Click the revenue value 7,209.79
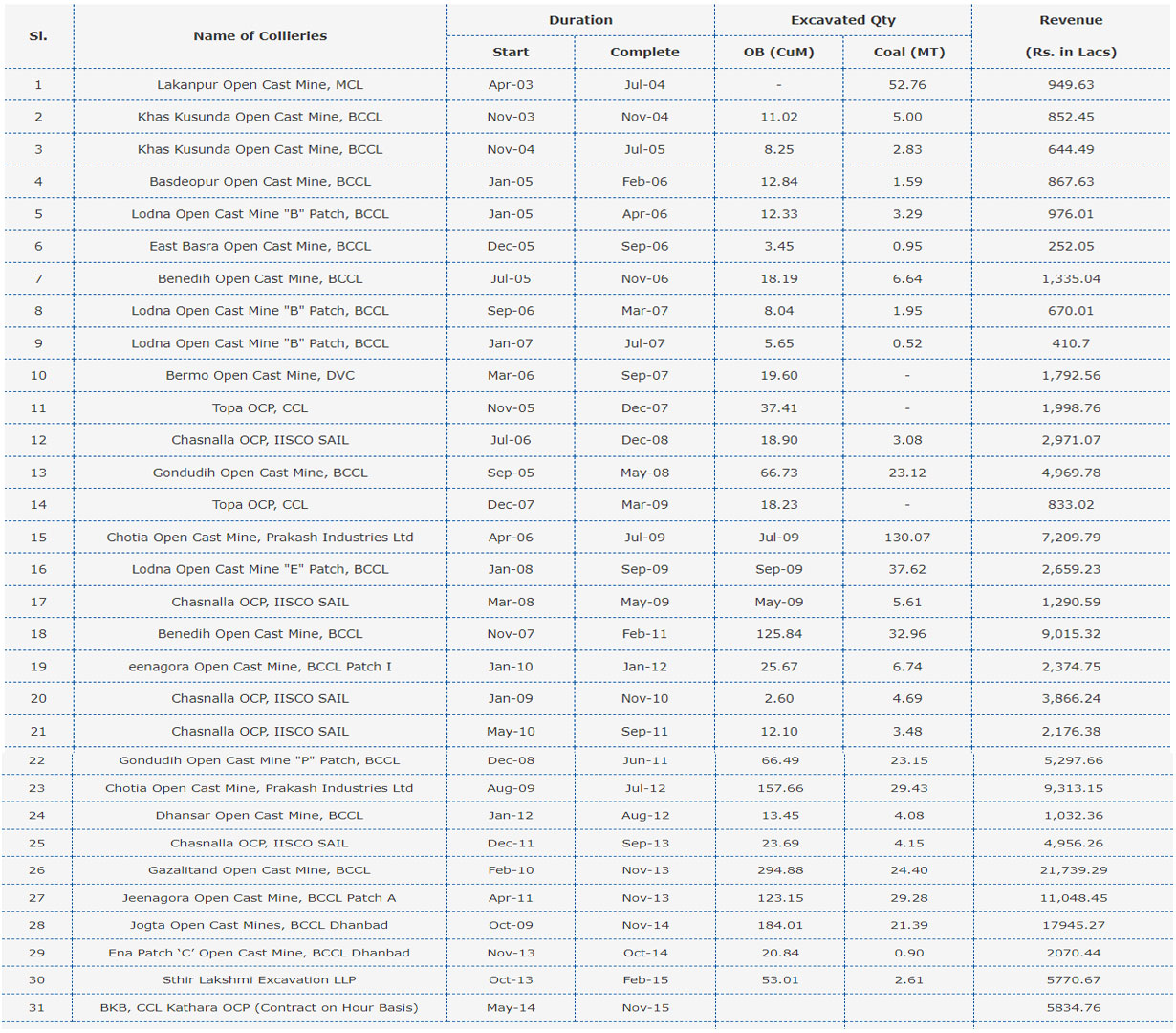Screen dimensions: 1176x1033 (x=1071, y=538)
